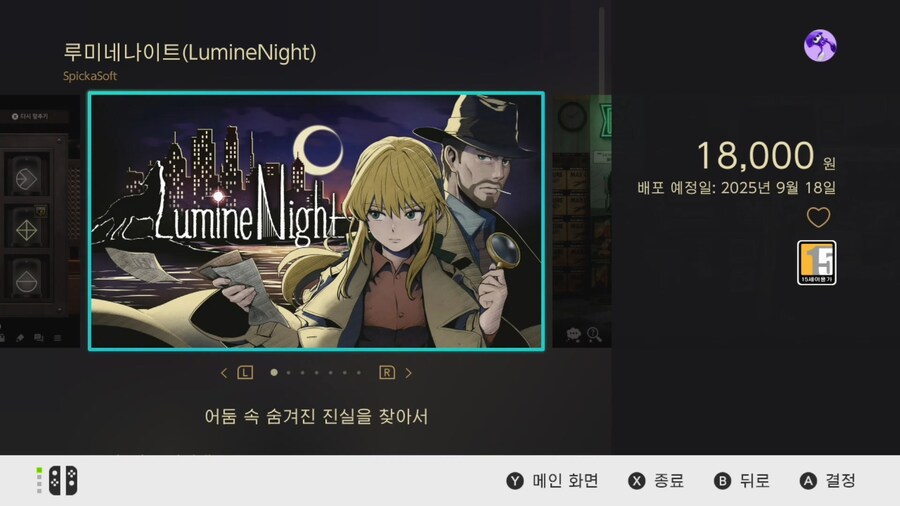This screenshot has height=506, width=900.
Task: Open the SpickaSoft publisher link
Action: coord(90,76)
